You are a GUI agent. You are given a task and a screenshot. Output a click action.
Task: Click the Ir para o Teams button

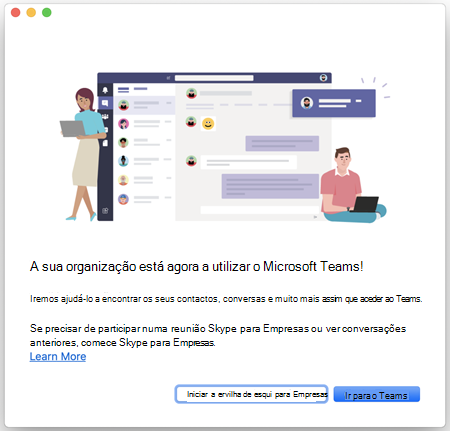tap(376, 395)
